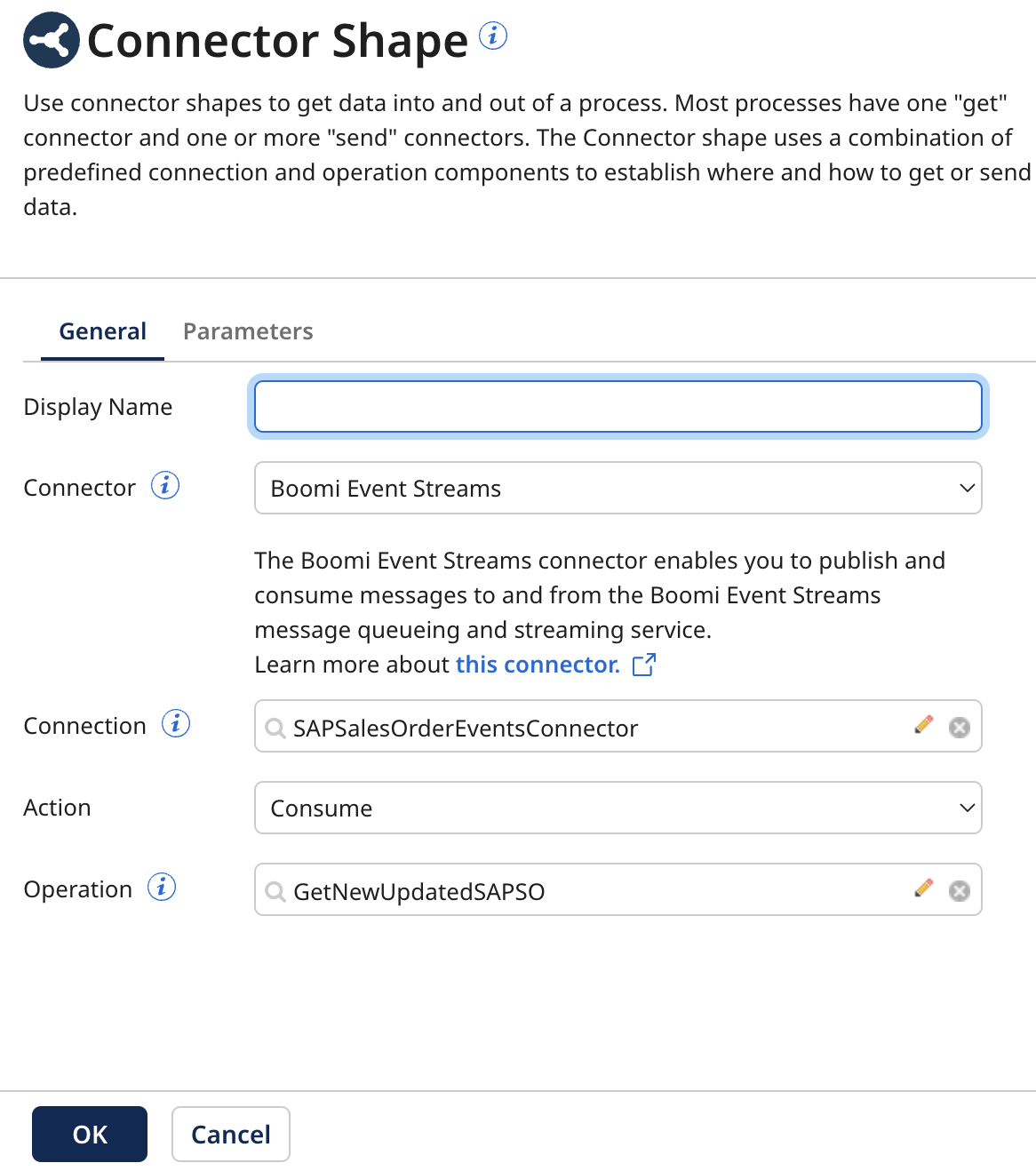Open the Action dropdown set to Consume

tap(618, 808)
